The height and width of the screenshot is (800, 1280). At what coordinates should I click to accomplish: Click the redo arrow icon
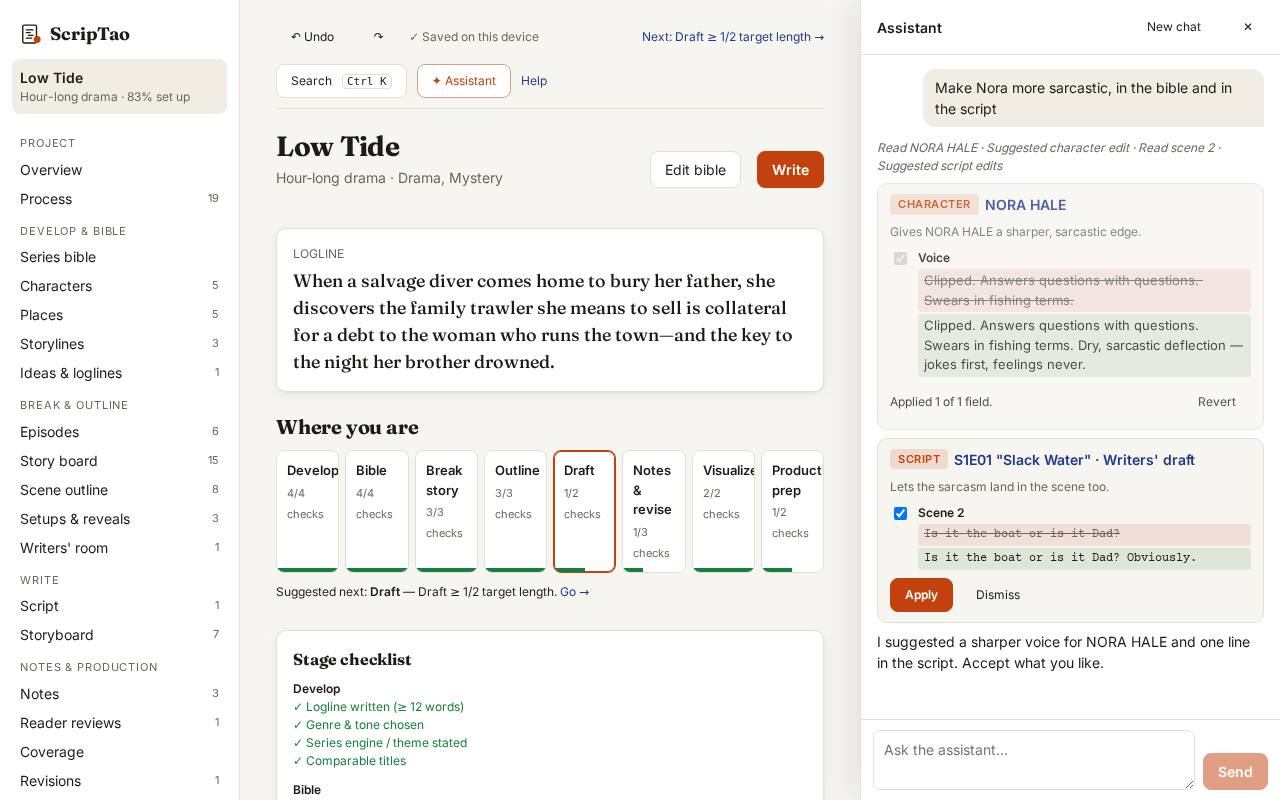pos(378,37)
